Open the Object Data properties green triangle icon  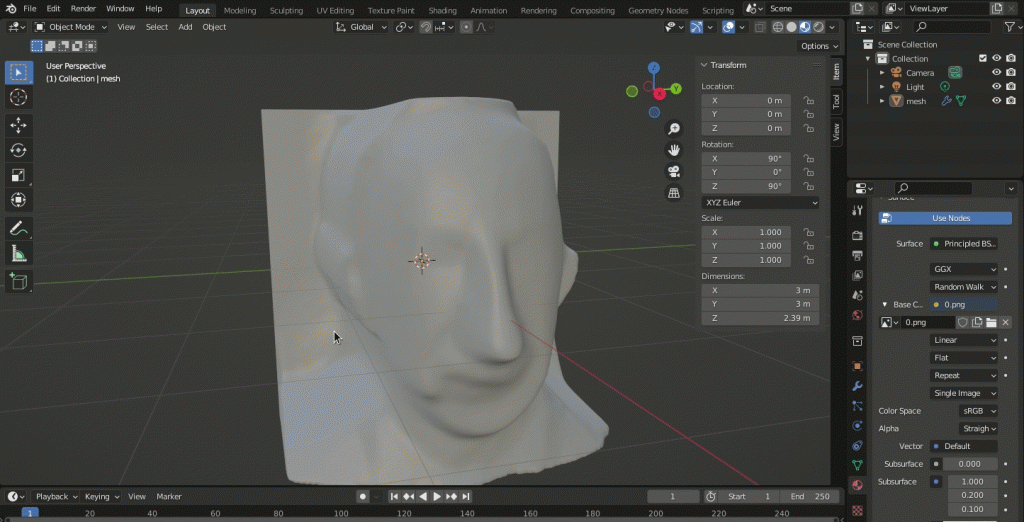point(857,465)
